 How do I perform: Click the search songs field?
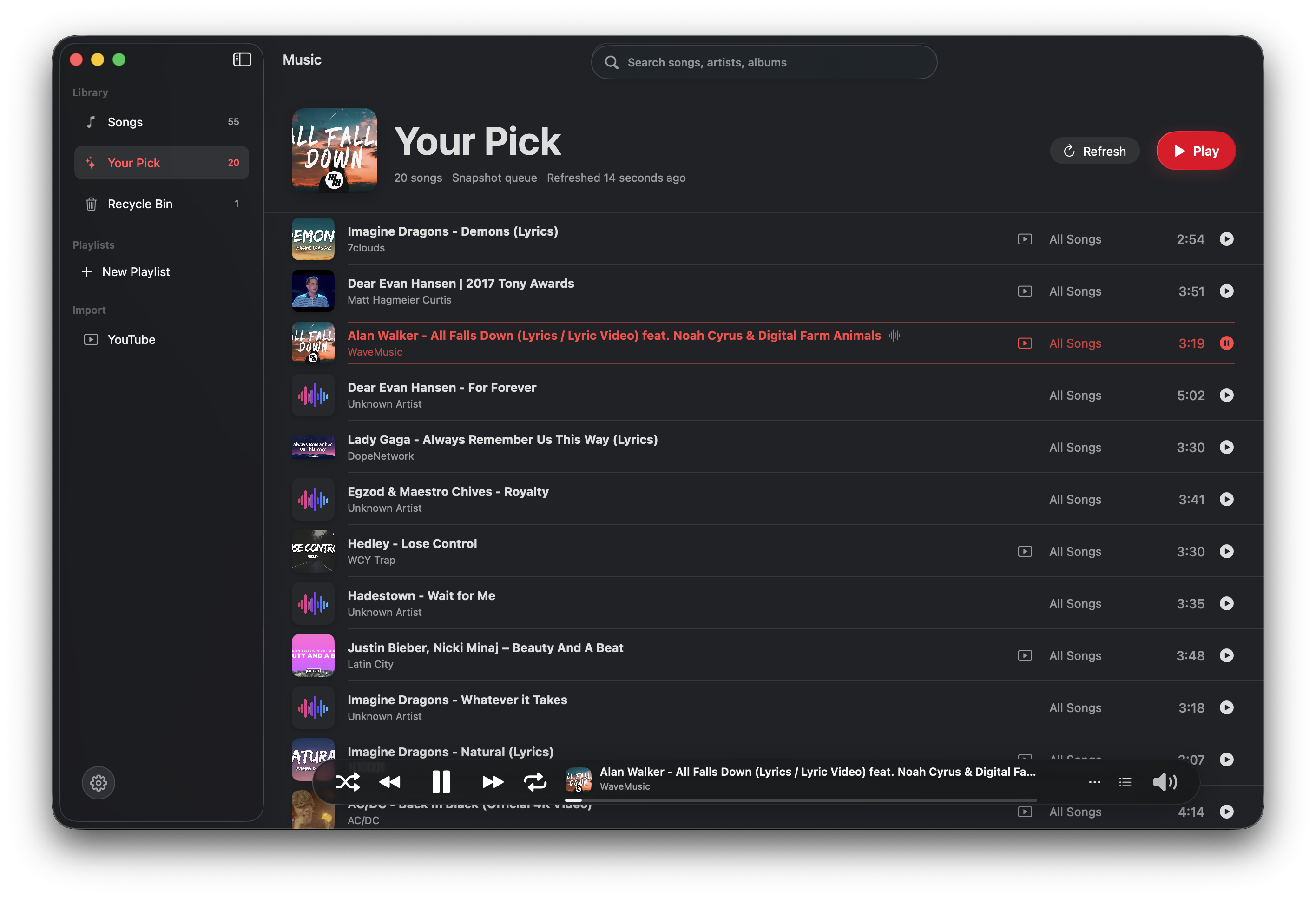tap(764, 62)
